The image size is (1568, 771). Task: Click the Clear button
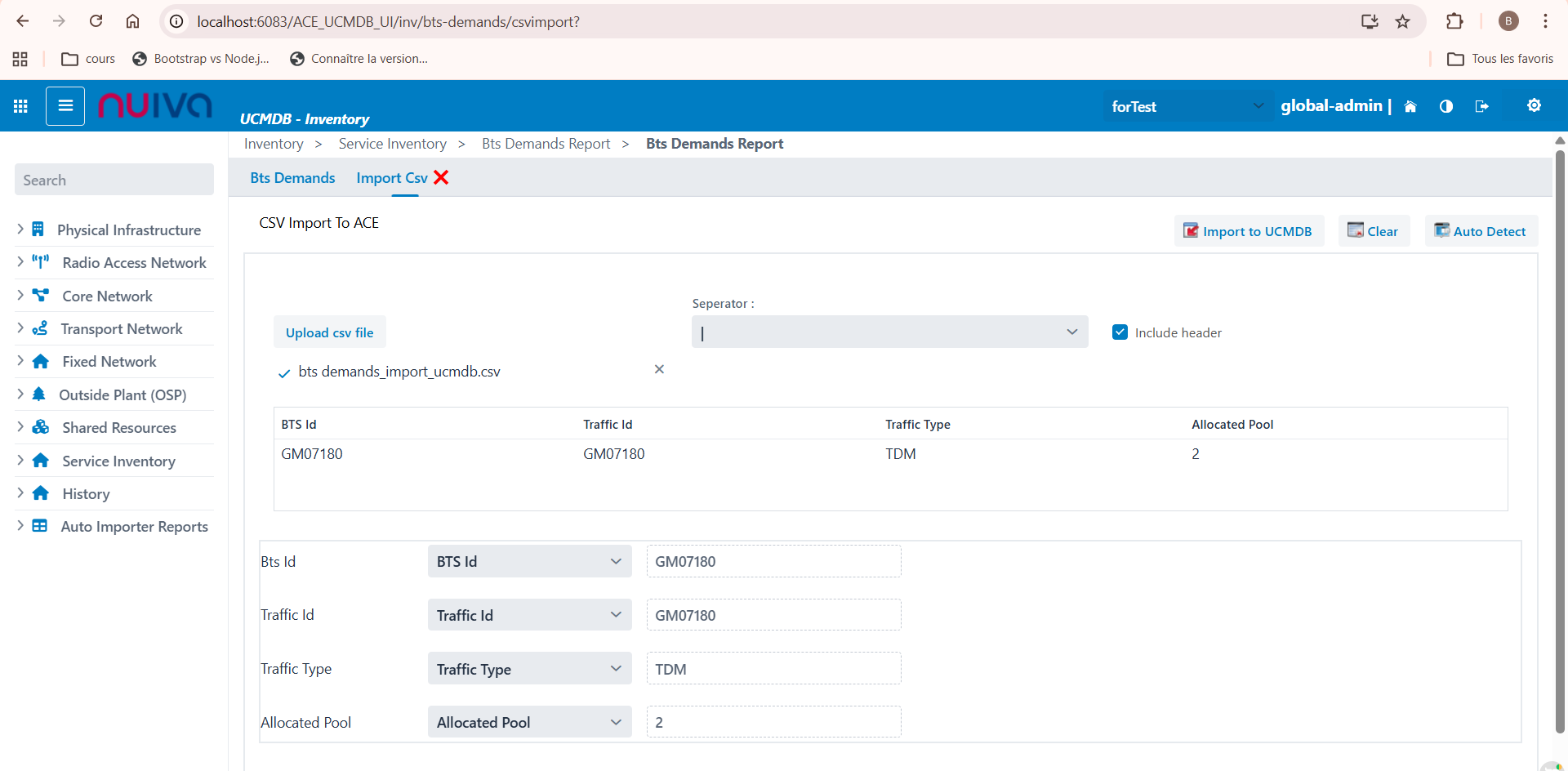click(x=1374, y=231)
